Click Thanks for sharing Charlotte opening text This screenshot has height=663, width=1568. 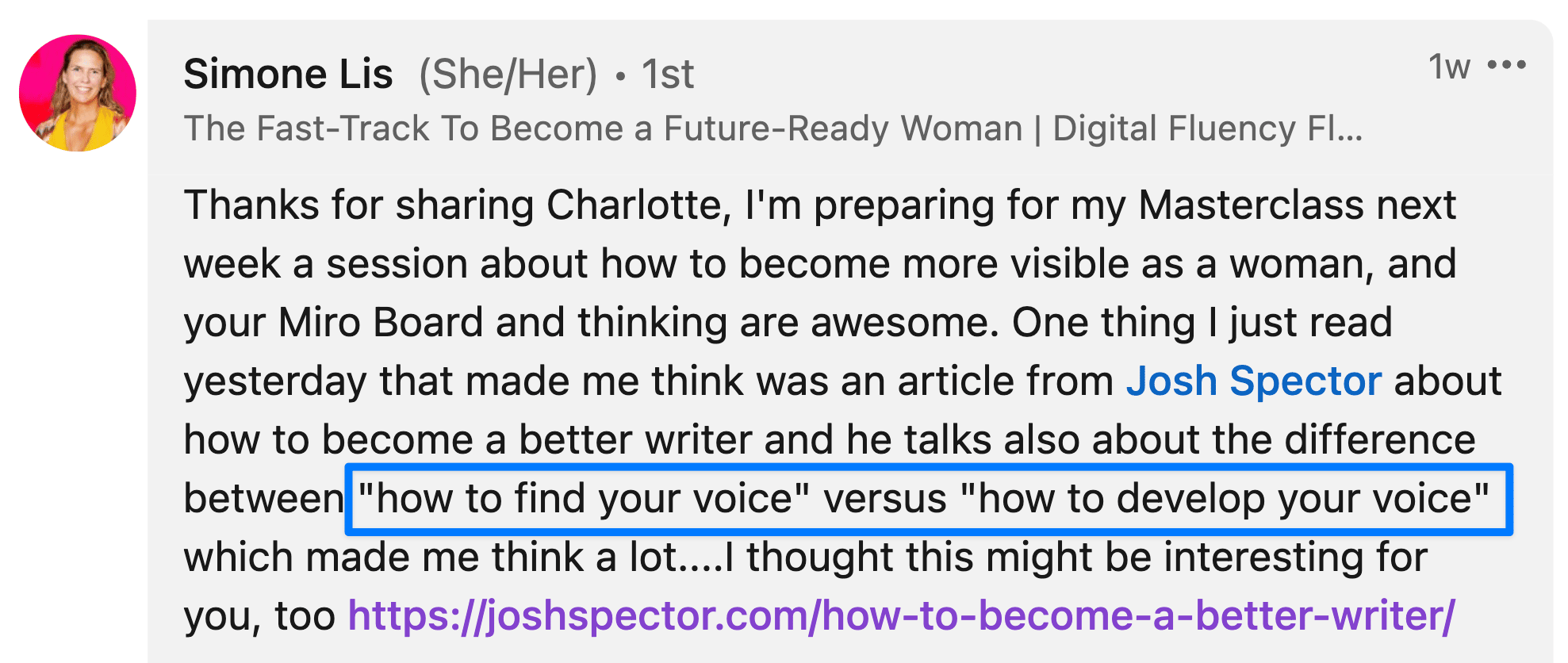click(458, 205)
